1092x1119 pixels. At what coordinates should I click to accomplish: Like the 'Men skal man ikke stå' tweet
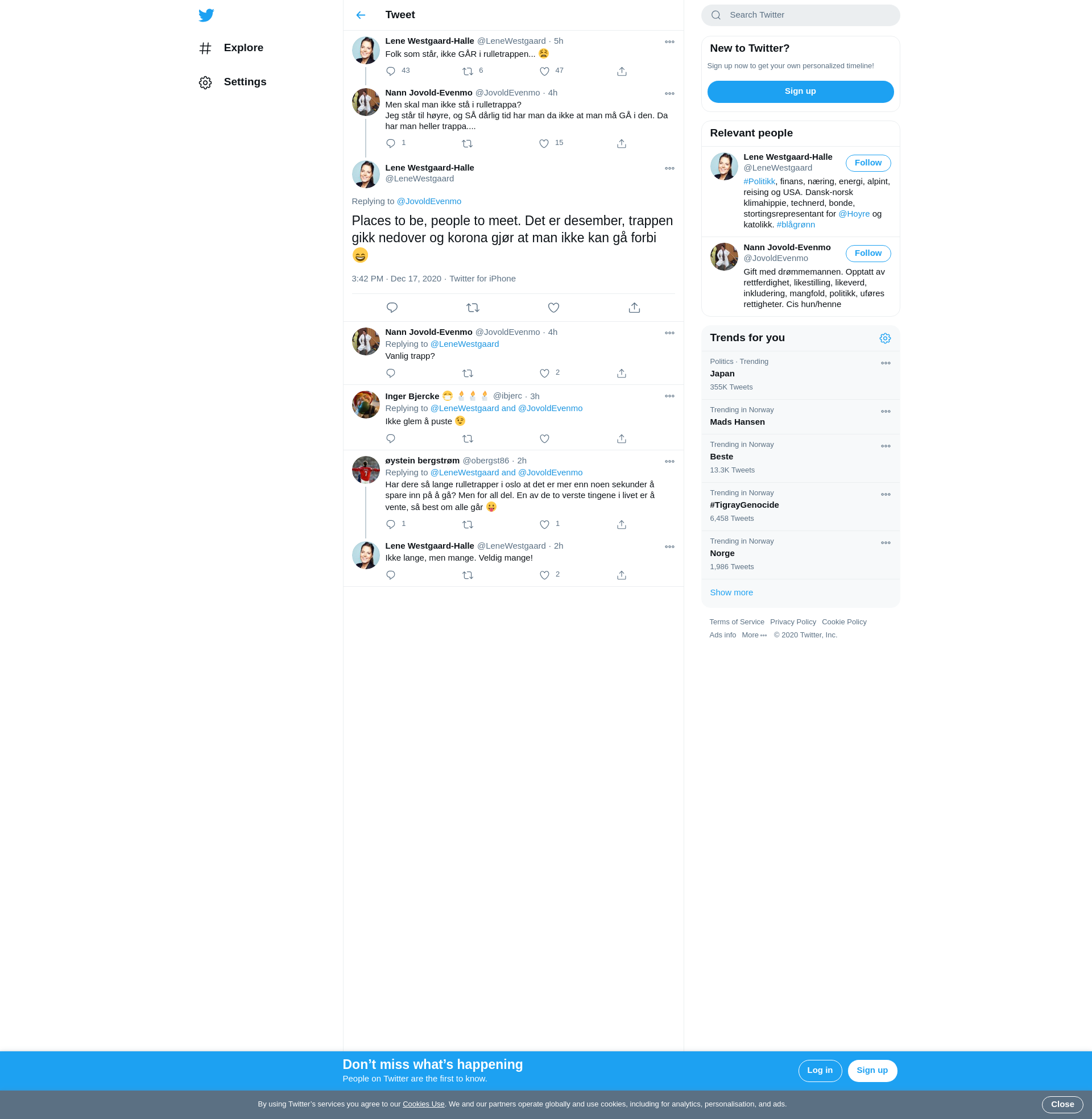pos(544,144)
